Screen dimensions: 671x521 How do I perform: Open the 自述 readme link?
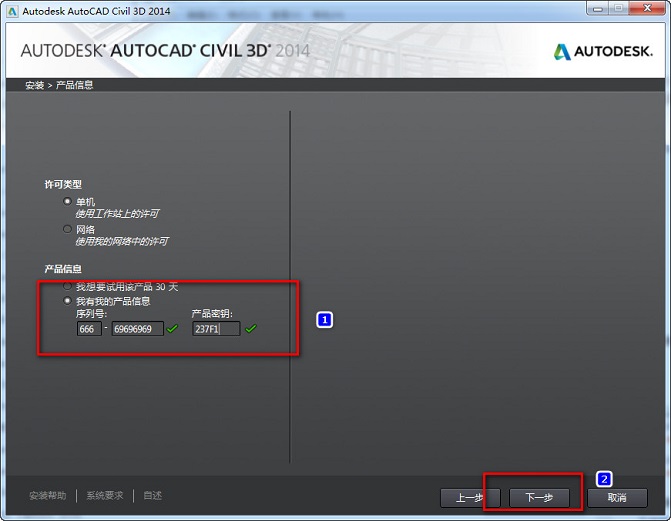(152, 496)
